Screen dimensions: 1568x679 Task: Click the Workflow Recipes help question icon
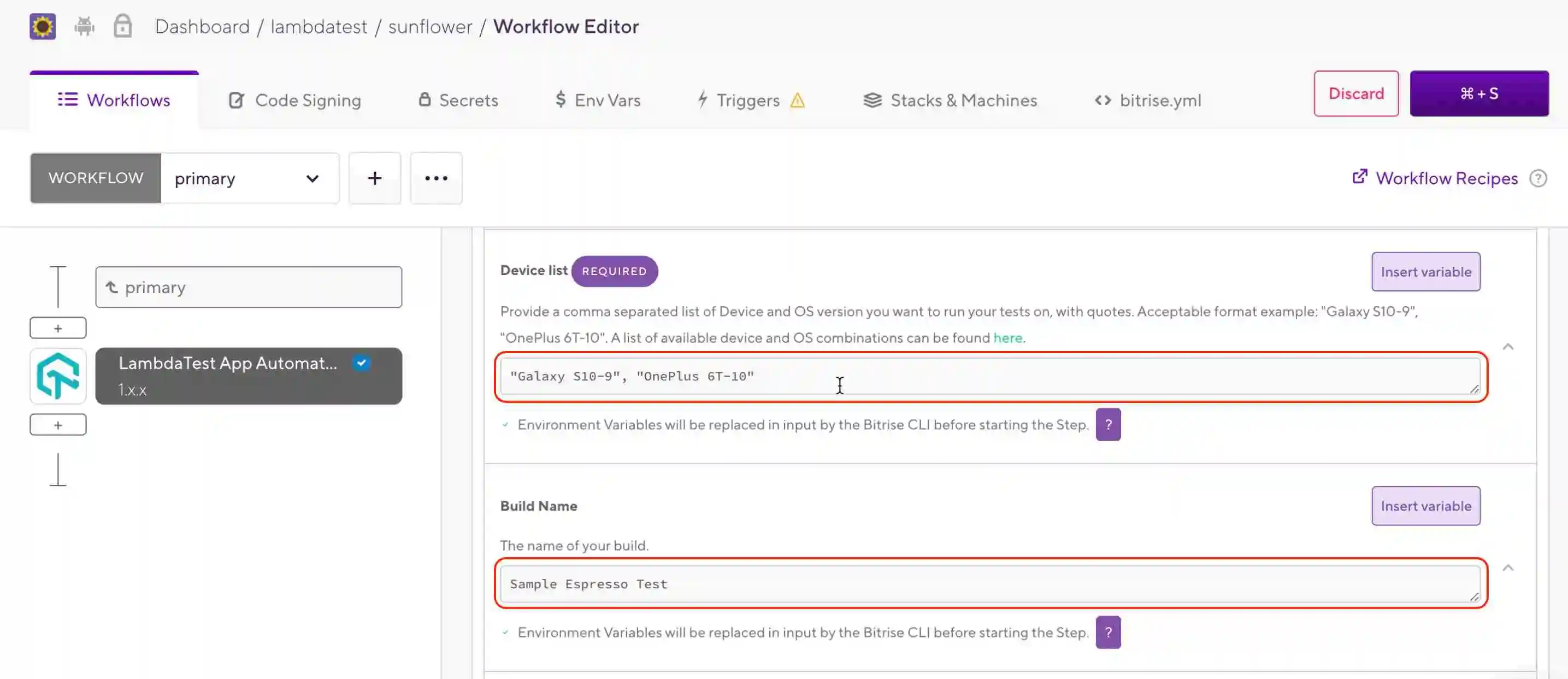point(1538,178)
